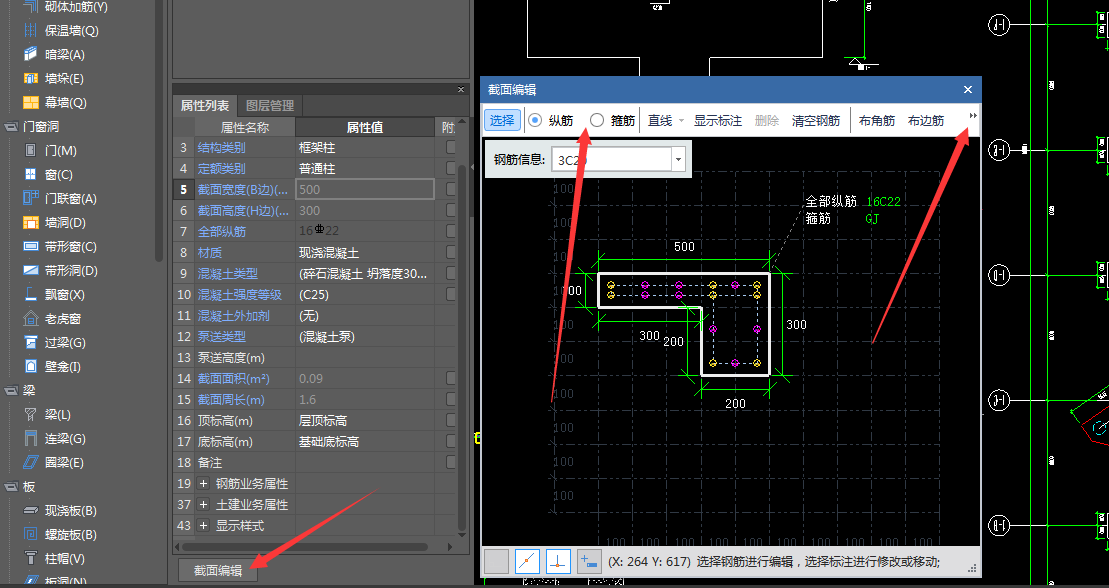1109x588 pixels.
Task: Click 清空钢筋 to clear rebars
Action: (x=815, y=121)
